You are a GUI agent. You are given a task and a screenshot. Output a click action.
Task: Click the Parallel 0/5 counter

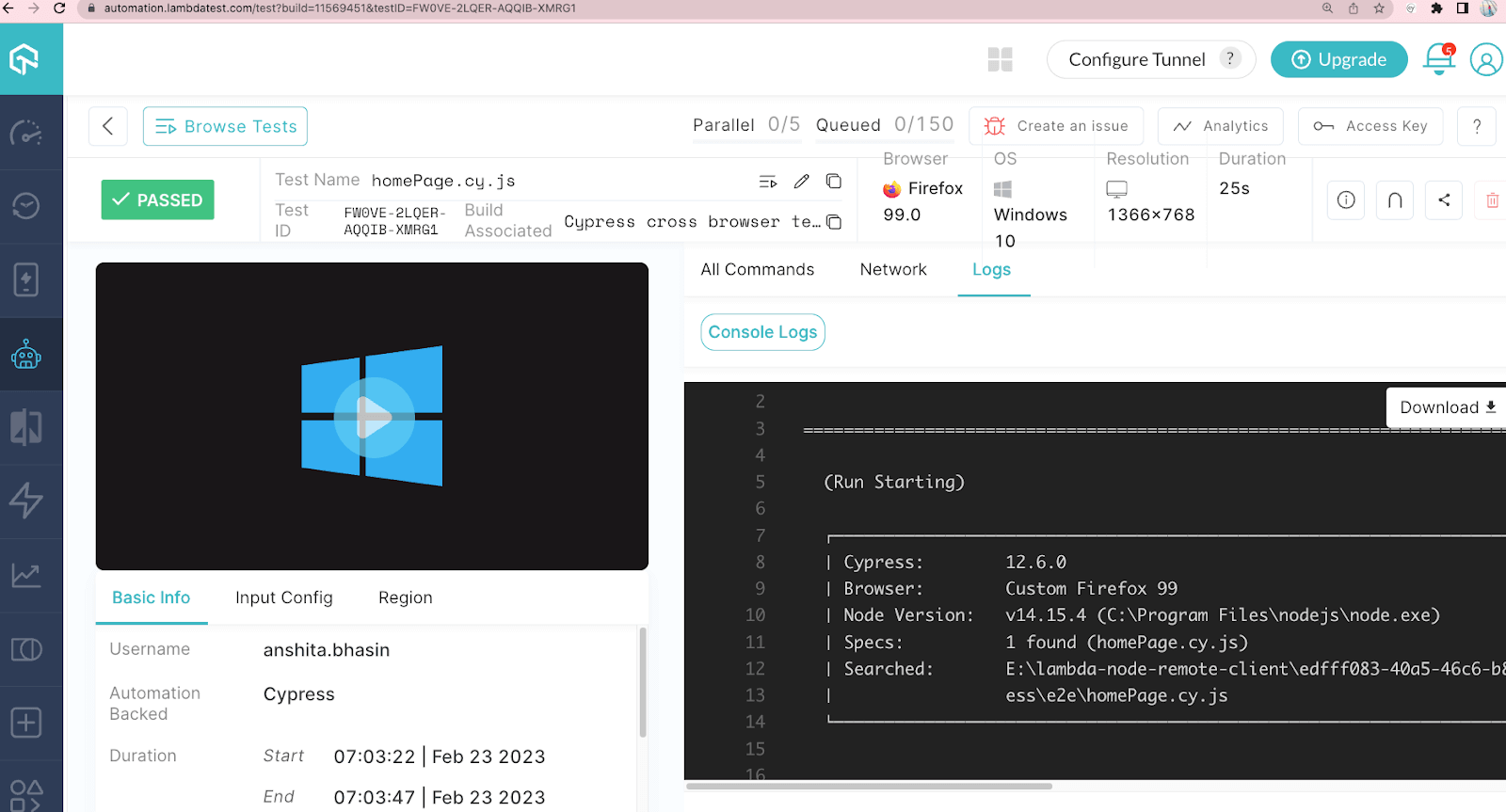point(746,124)
